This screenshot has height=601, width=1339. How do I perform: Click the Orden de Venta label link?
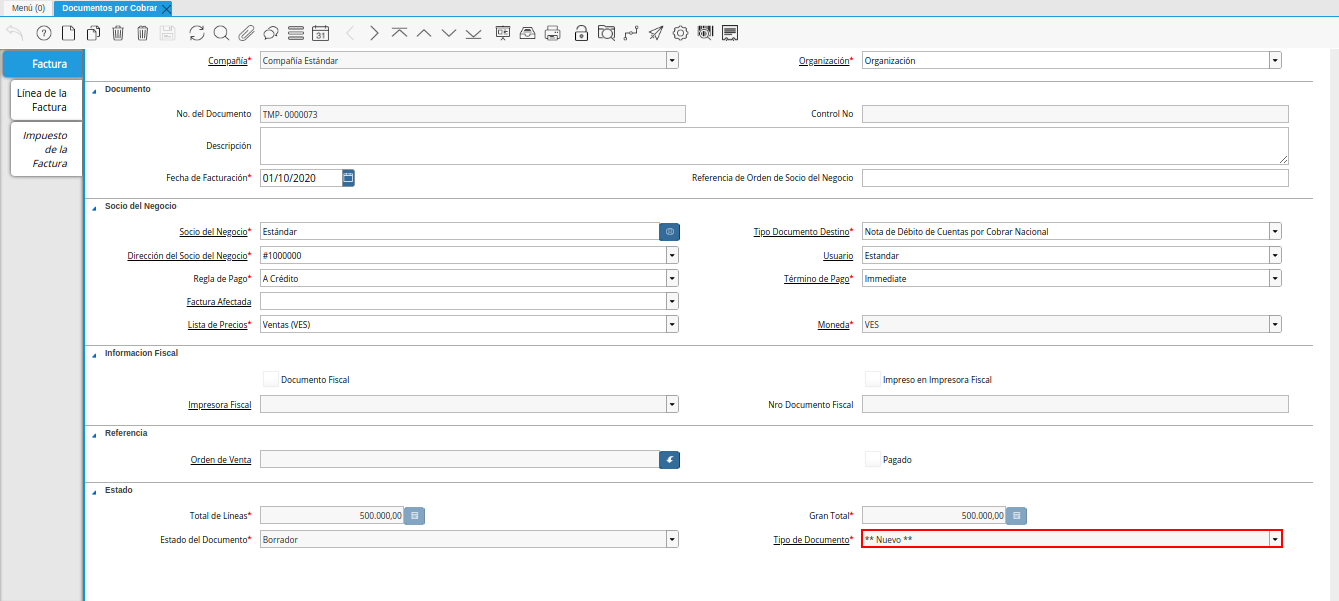point(220,460)
